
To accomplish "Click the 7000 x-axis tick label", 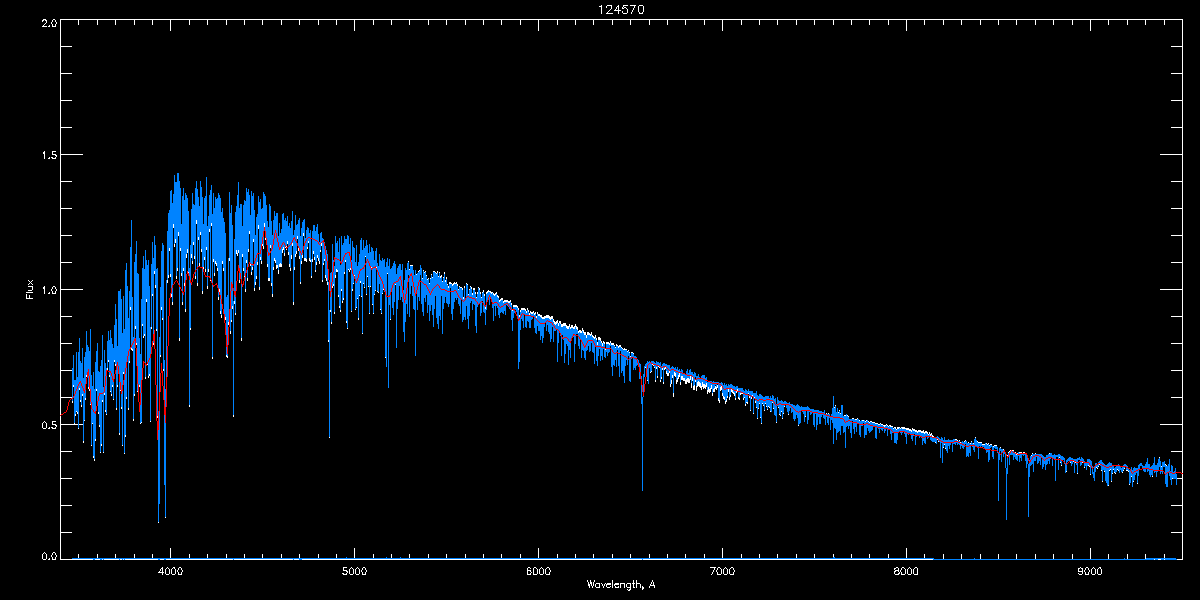I will tap(722, 571).
